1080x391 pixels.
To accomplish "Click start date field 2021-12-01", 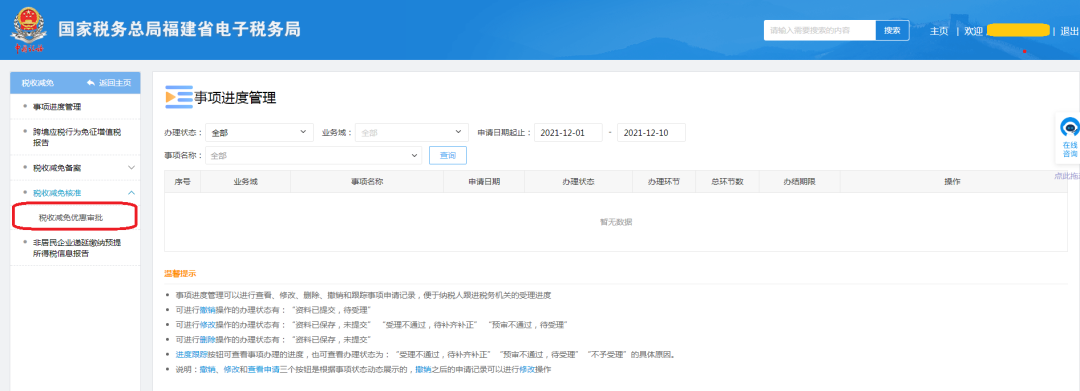I will click(x=568, y=133).
